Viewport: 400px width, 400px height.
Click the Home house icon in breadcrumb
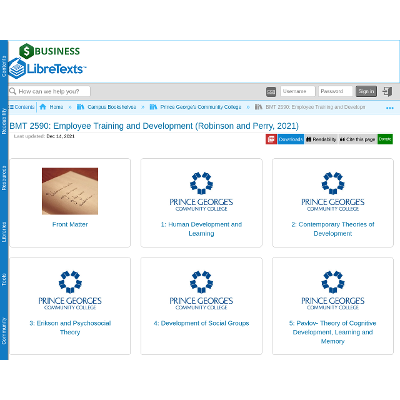tap(43, 107)
